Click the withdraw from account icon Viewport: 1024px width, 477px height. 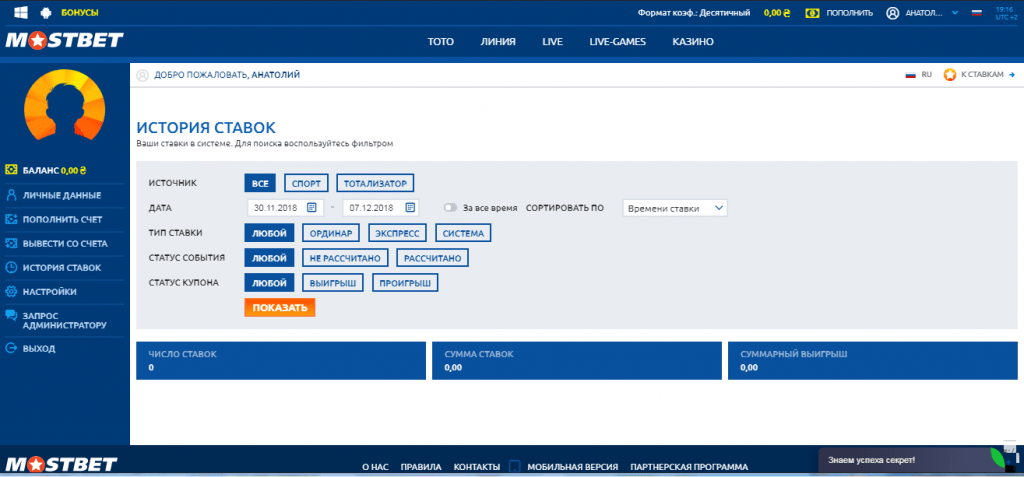(x=10, y=243)
